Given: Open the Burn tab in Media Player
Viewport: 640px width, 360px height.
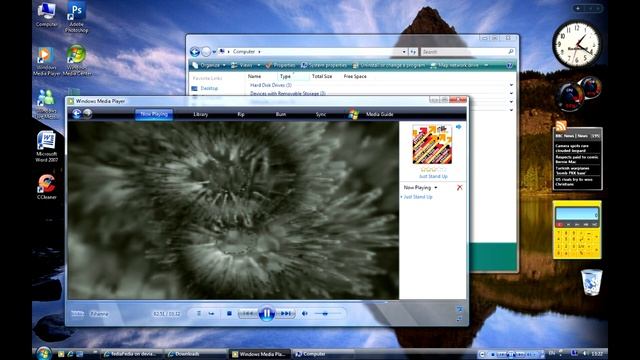Looking at the screenshot, I should click(281, 114).
